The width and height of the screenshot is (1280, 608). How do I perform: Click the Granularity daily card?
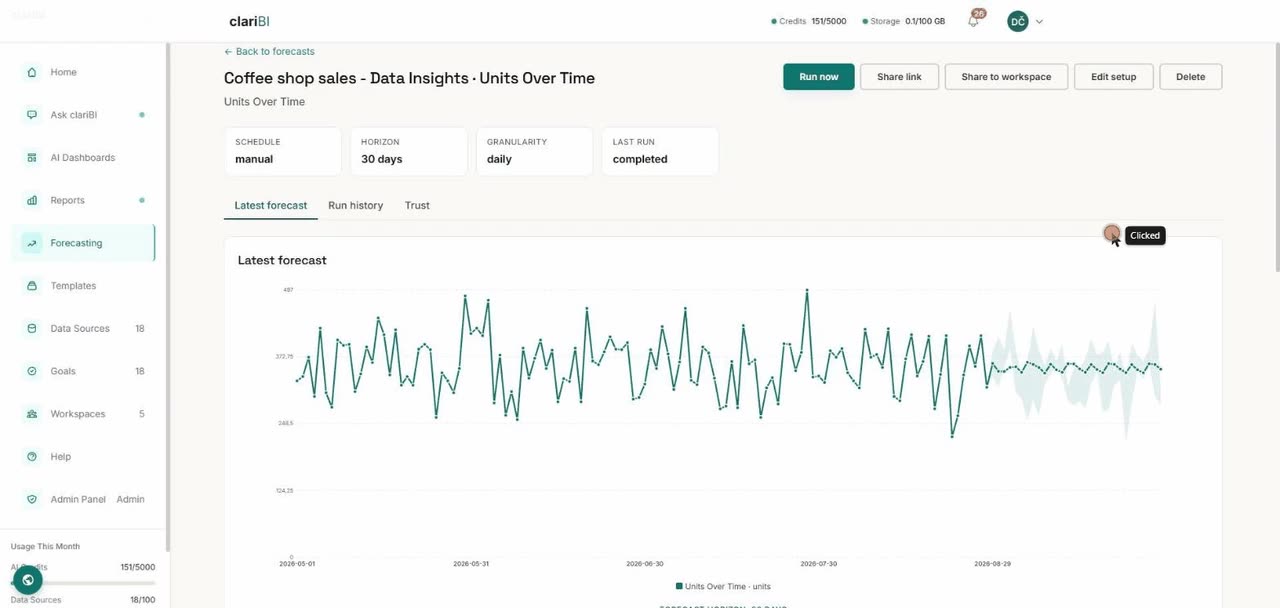(x=535, y=151)
